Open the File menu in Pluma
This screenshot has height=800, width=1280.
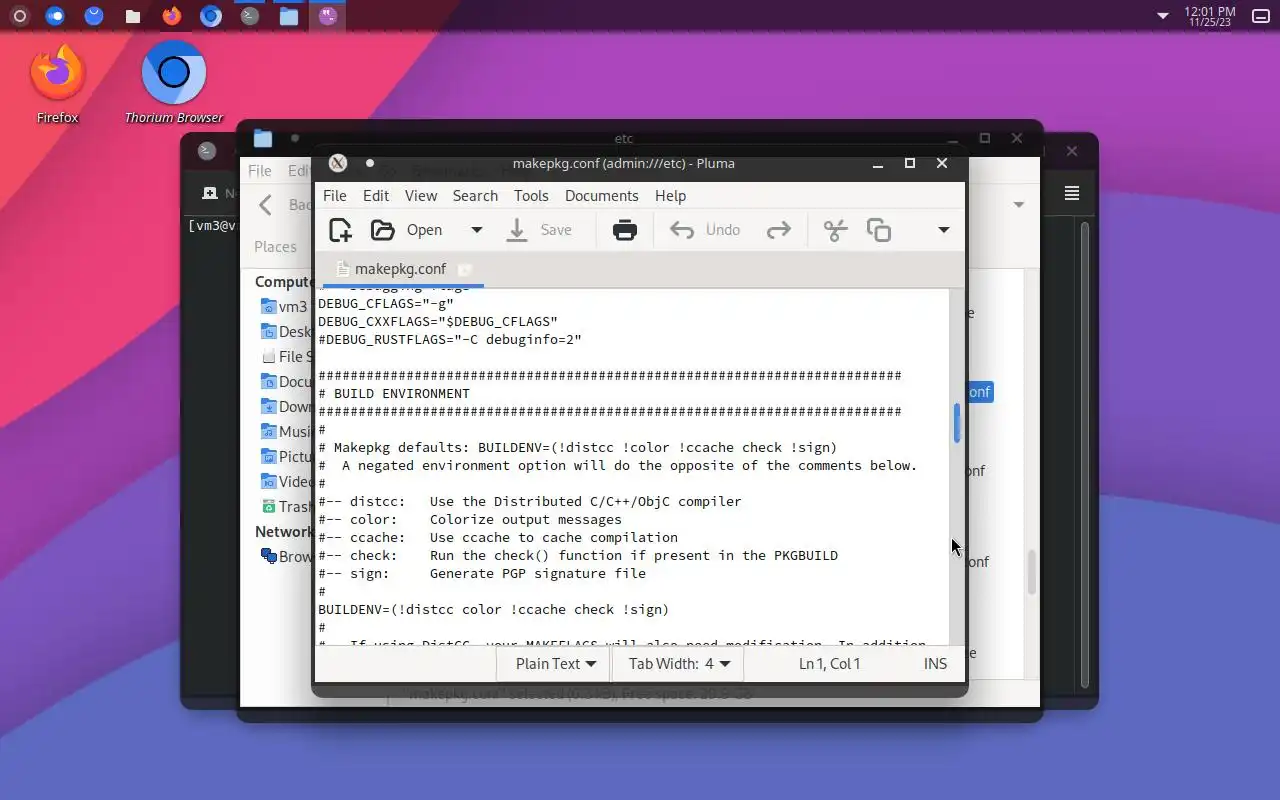pyautogui.click(x=335, y=196)
